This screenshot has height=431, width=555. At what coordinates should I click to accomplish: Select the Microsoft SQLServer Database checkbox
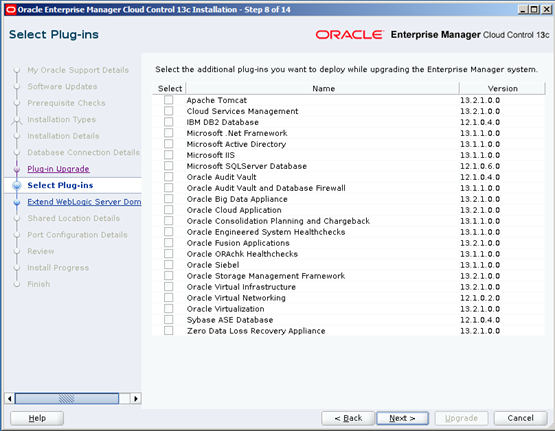coord(168,166)
